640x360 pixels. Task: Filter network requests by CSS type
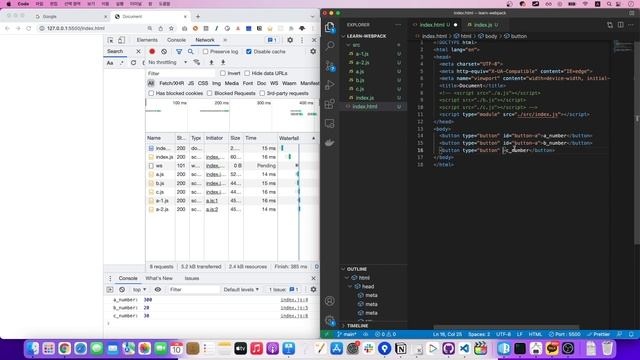click(203, 83)
